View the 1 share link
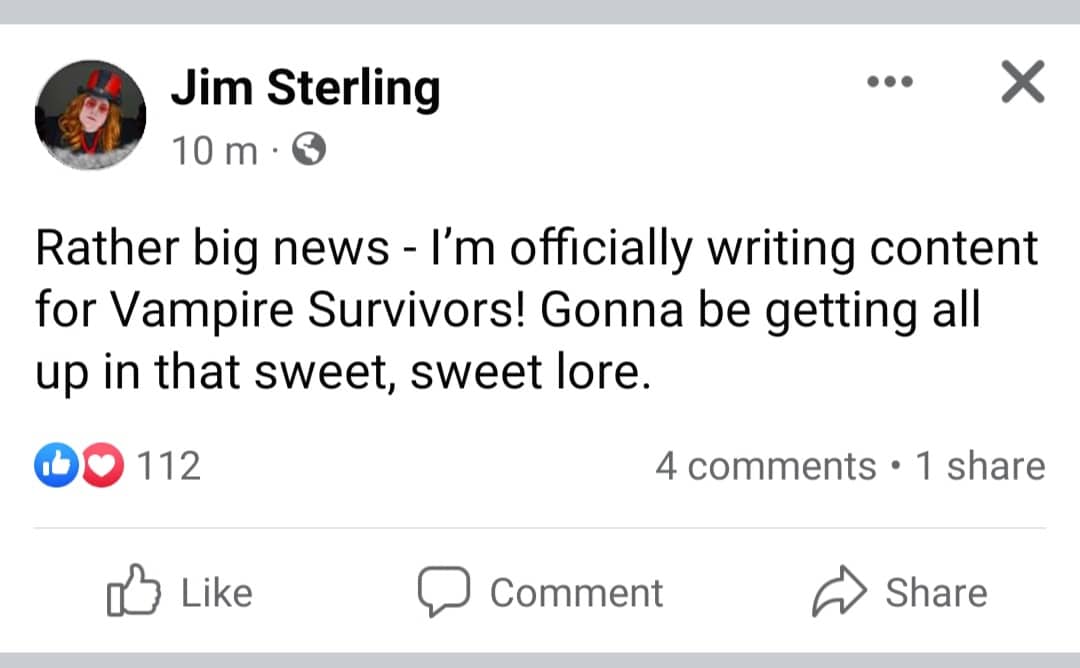 (x=980, y=466)
